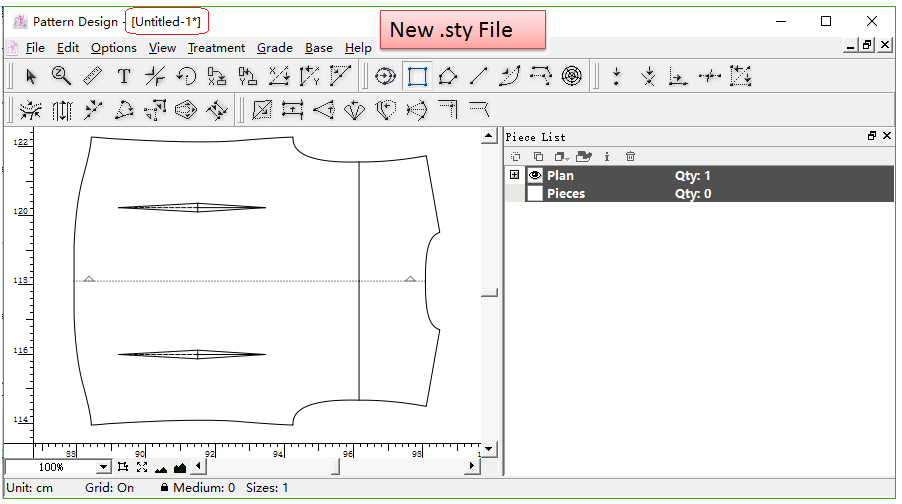
Task: Open the Grade menu
Action: pos(275,48)
